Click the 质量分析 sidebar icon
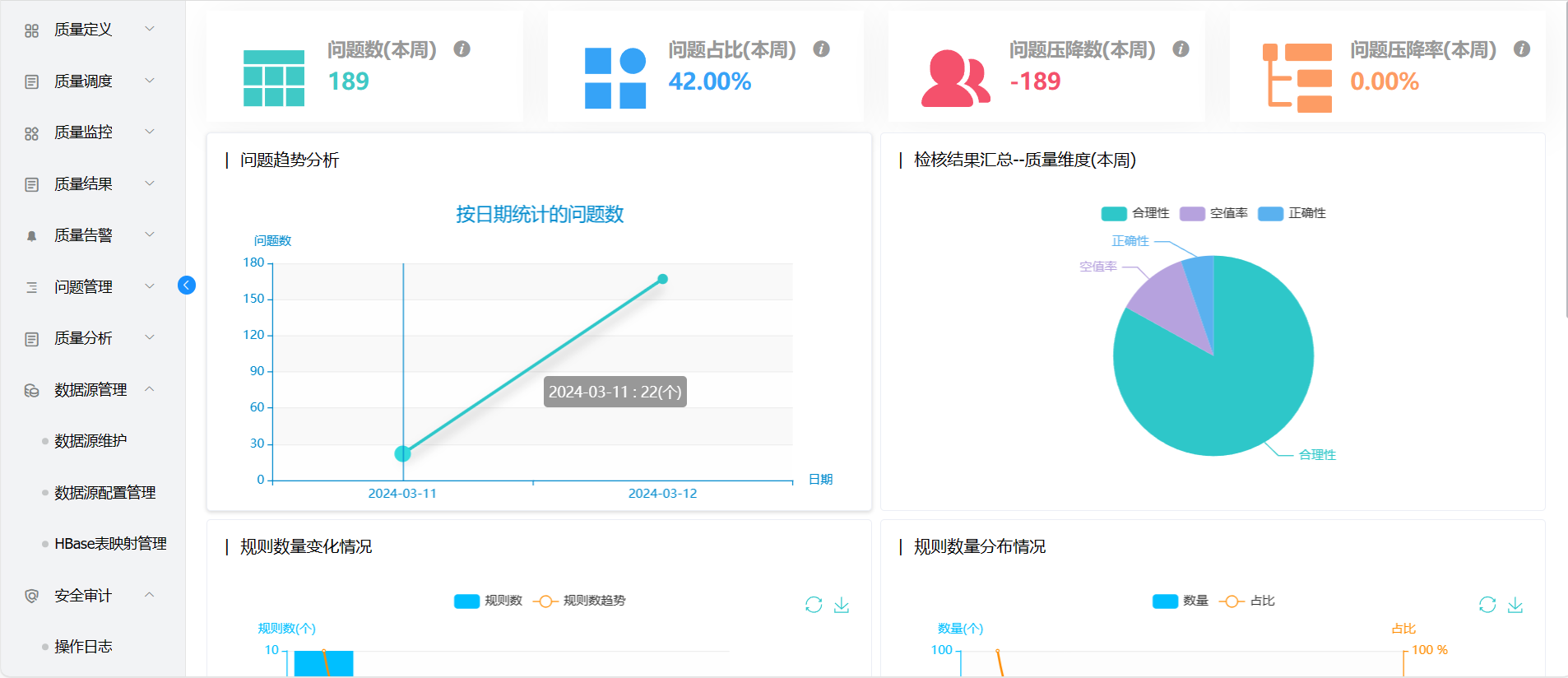Screen dimensions: 1568x678 click(31, 339)
